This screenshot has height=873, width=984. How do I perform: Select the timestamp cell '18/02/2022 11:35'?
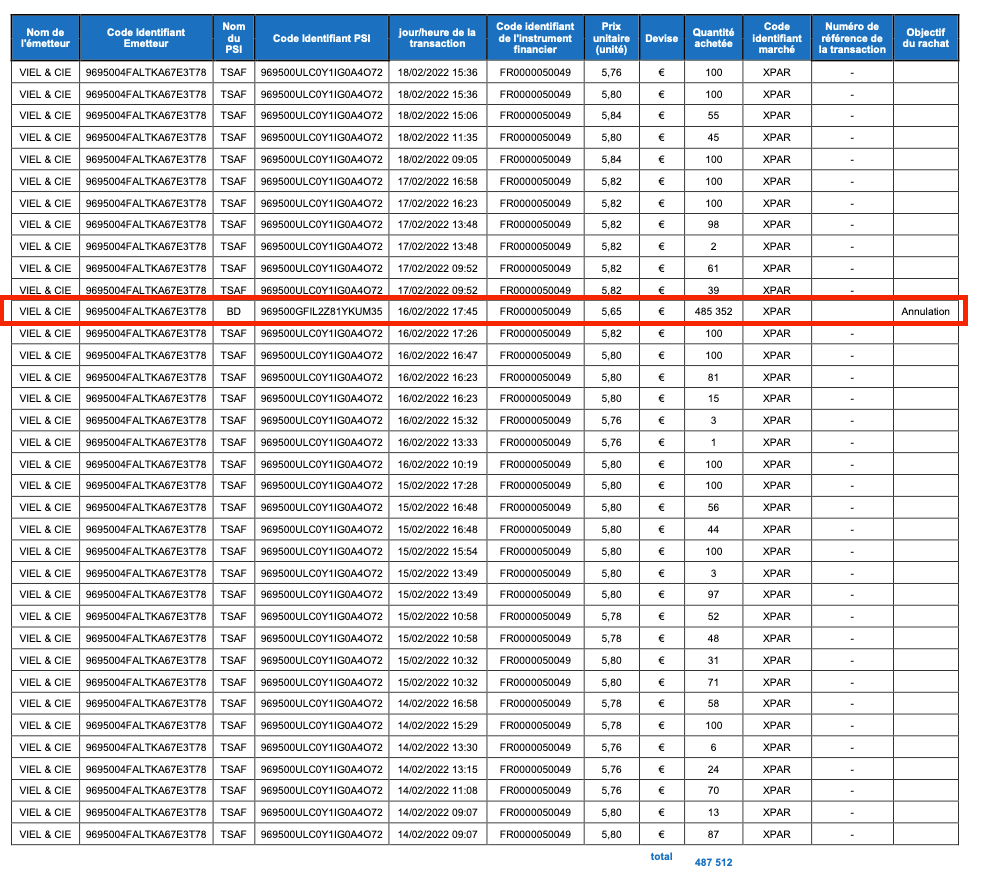pyautogui.click(x=437, y=138)
